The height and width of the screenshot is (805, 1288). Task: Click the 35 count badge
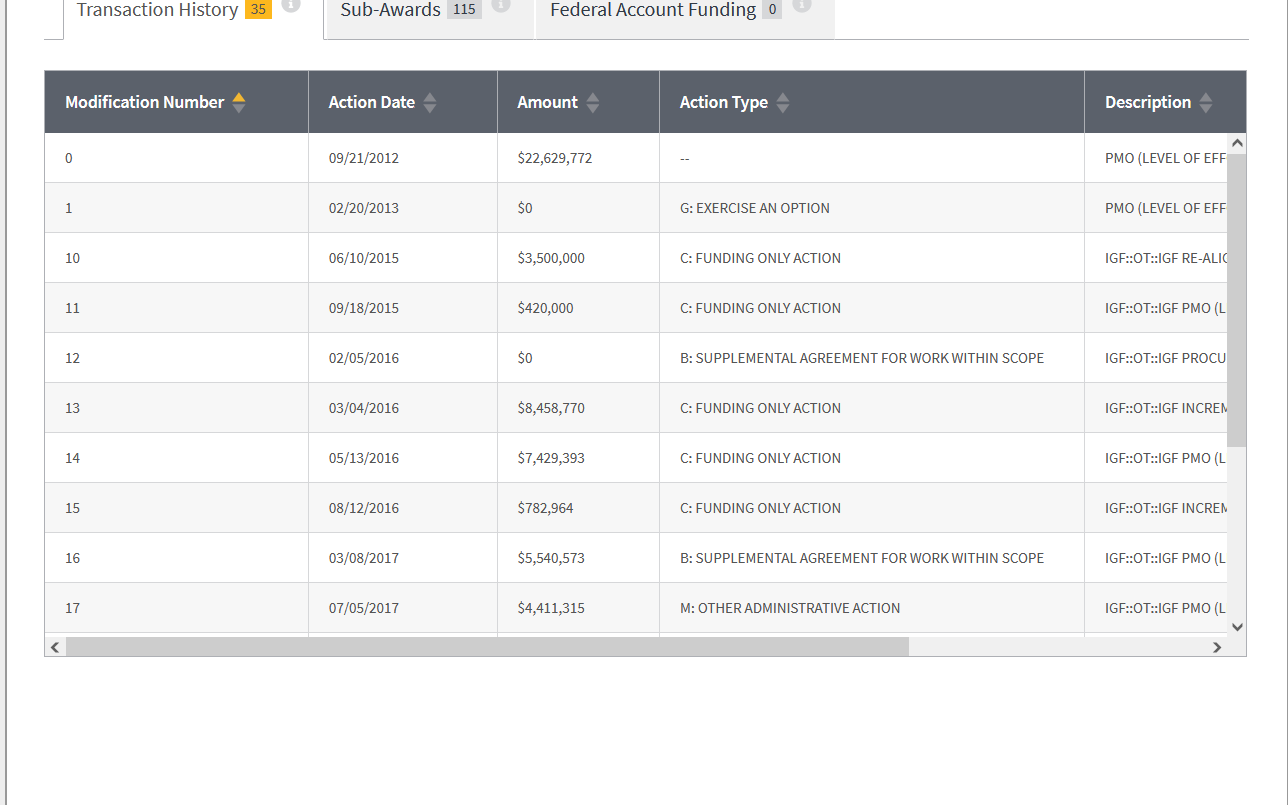258,10
